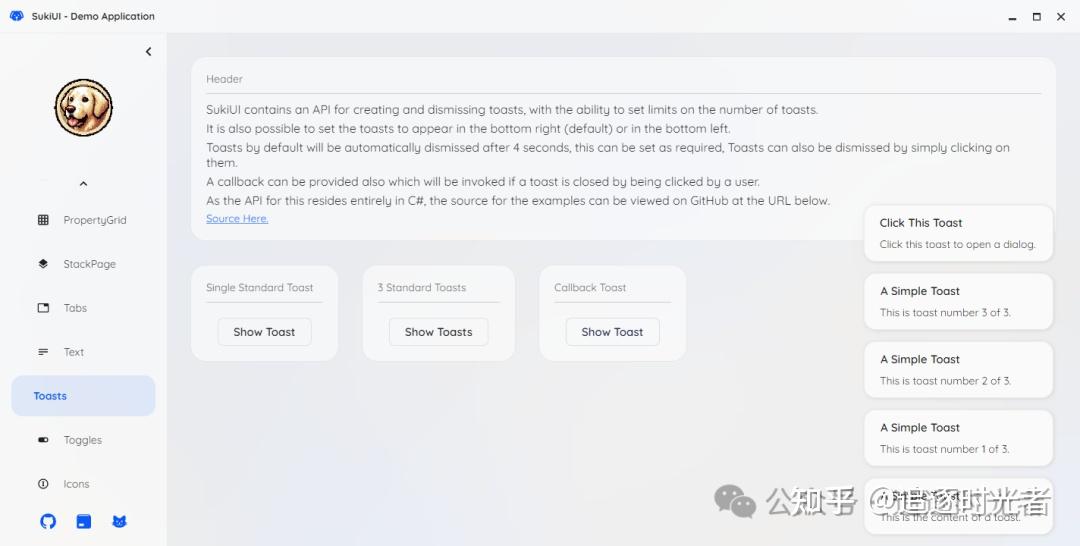Viewport: 1080px width, 546px height.
Task: Maximize the SukiUI window
Action: (x=1037, y=17)
